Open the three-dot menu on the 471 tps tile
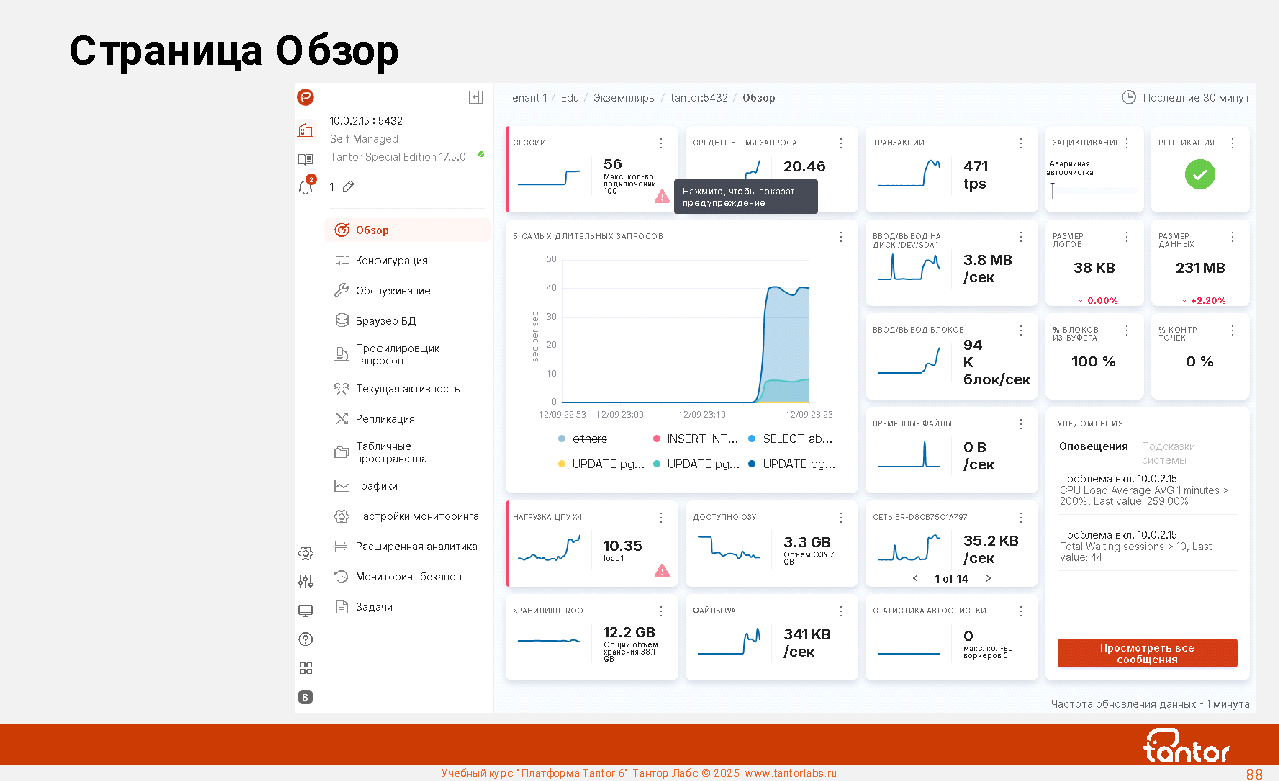The image size is (1279, 781). point(1021,143)
